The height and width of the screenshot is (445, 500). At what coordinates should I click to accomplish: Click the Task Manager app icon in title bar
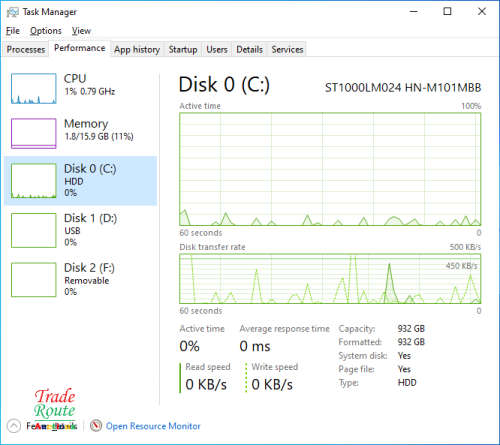[13, 12]
